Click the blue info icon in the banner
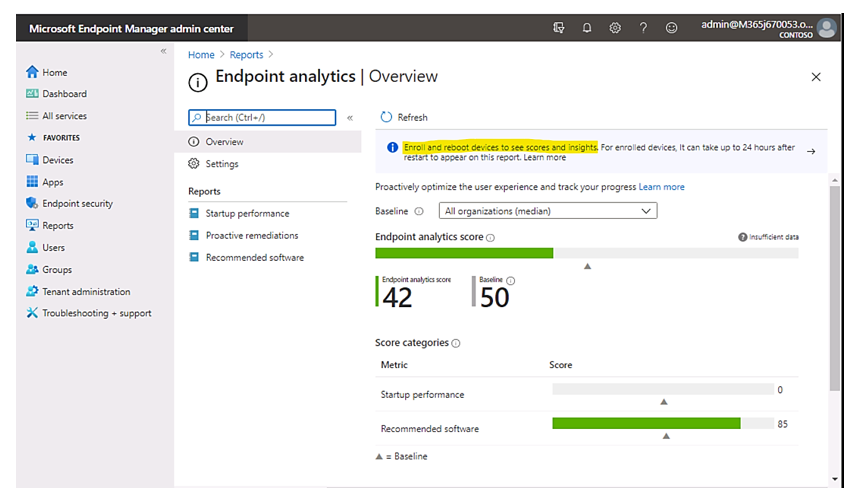 tap(392, 147)
